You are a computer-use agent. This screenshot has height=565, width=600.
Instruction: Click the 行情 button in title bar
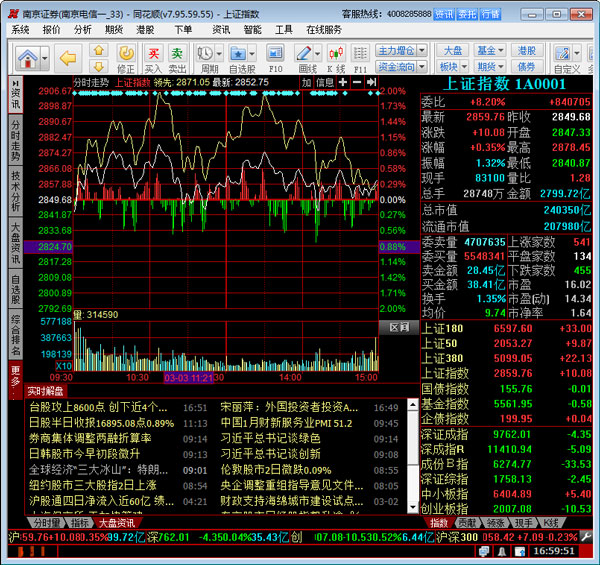(491, 15)
